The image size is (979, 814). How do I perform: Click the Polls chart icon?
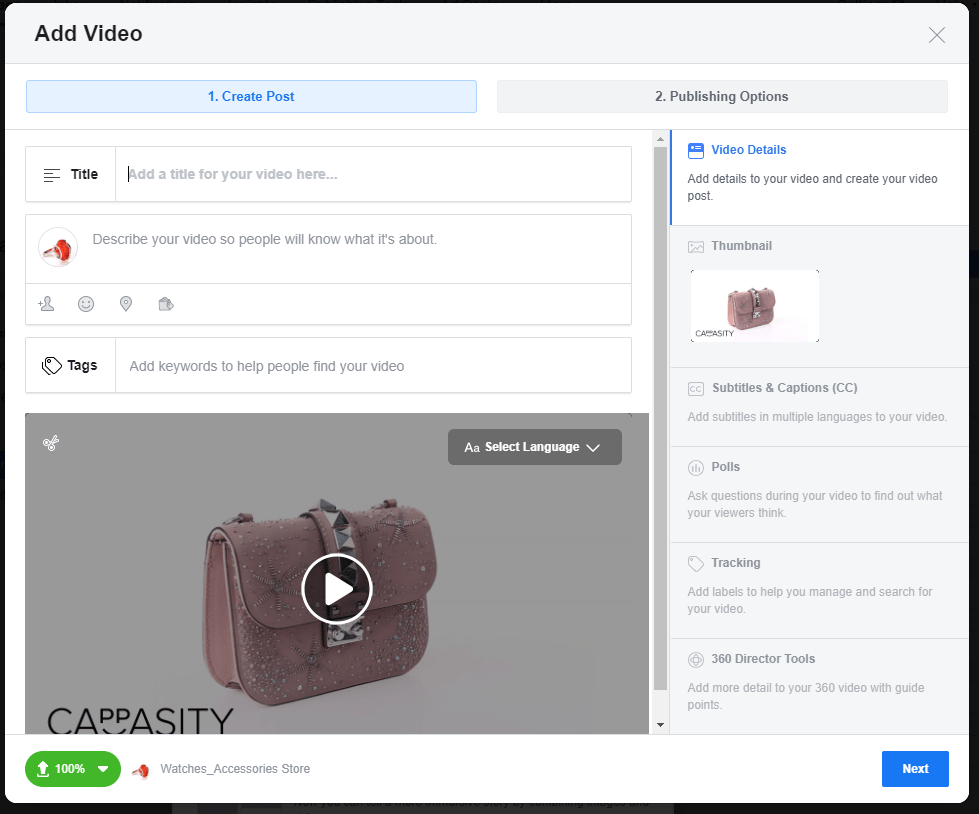[x=696, y=468]
